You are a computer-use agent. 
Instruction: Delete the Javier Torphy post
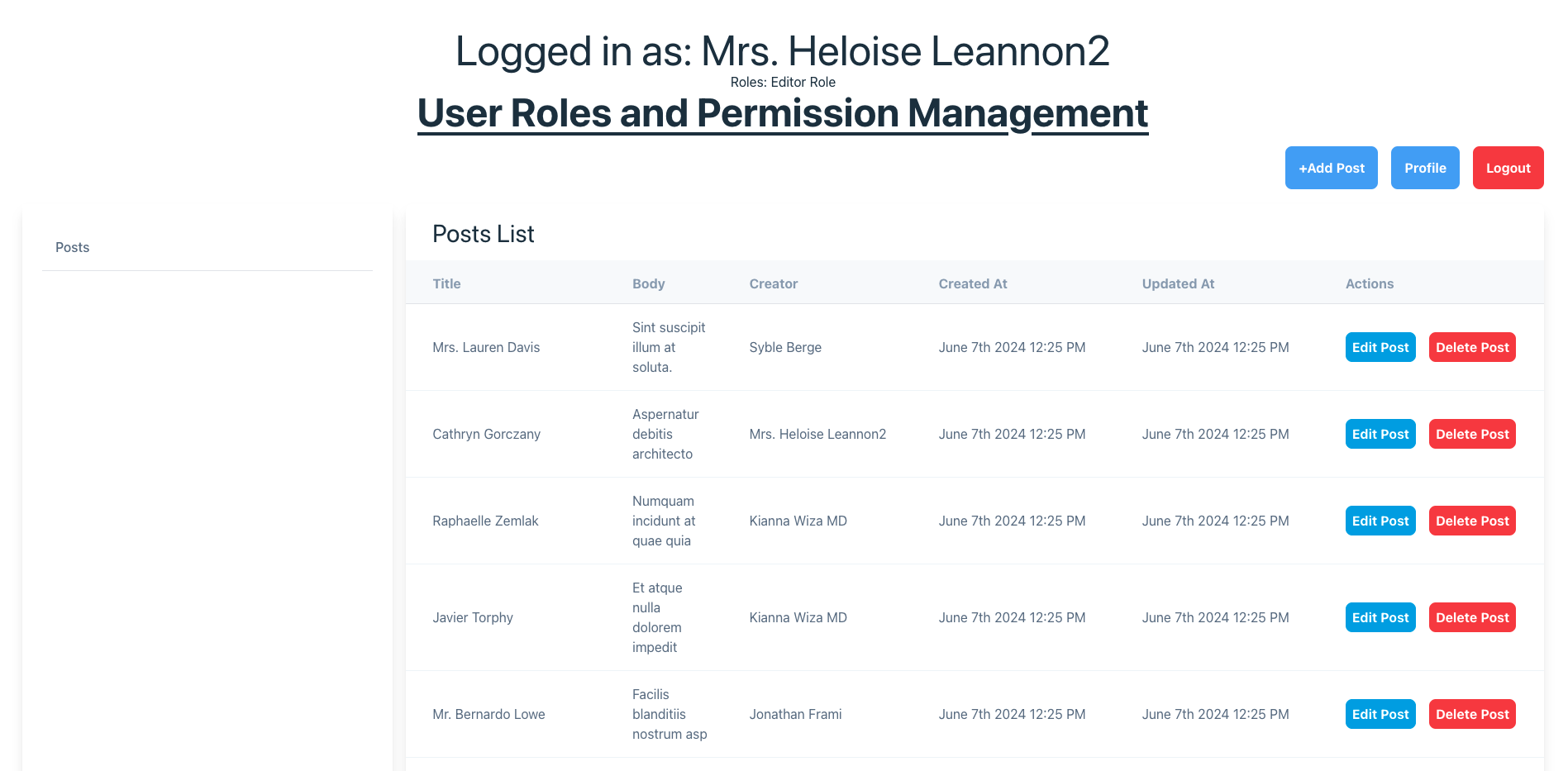1471,617
